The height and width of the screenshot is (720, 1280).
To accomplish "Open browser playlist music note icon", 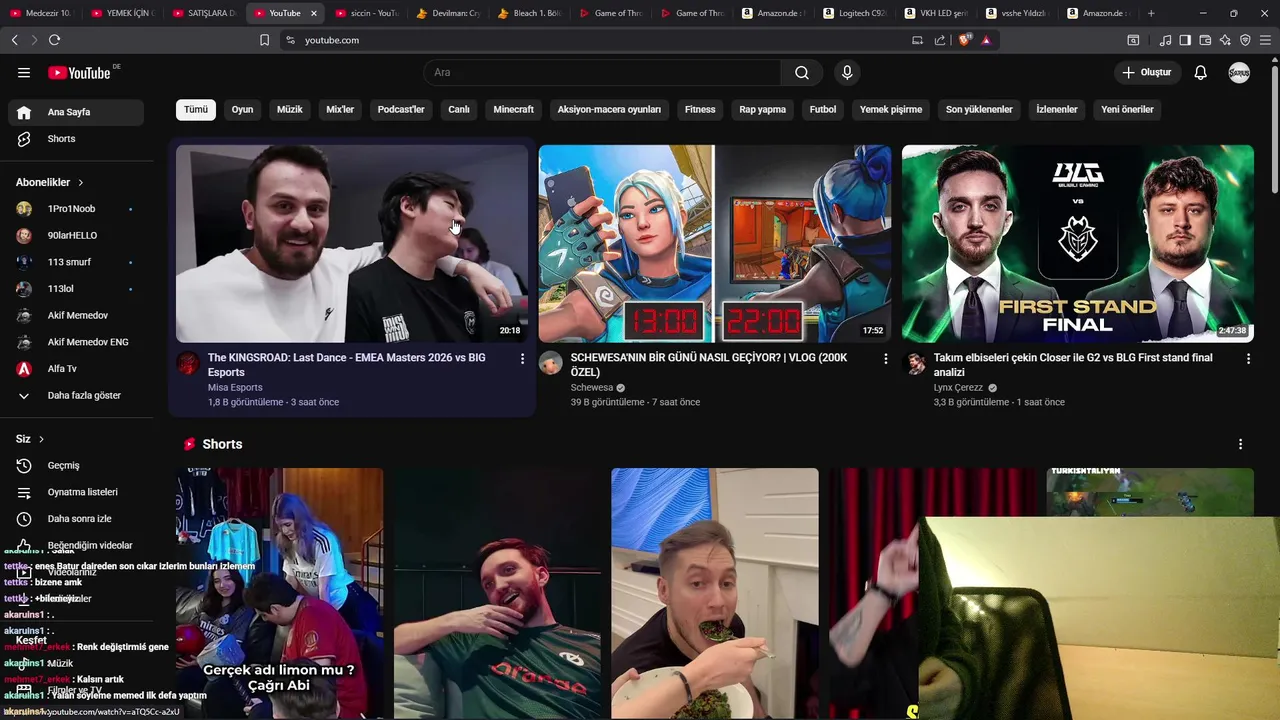I will pyautogui.click(x=1165, y=40).
